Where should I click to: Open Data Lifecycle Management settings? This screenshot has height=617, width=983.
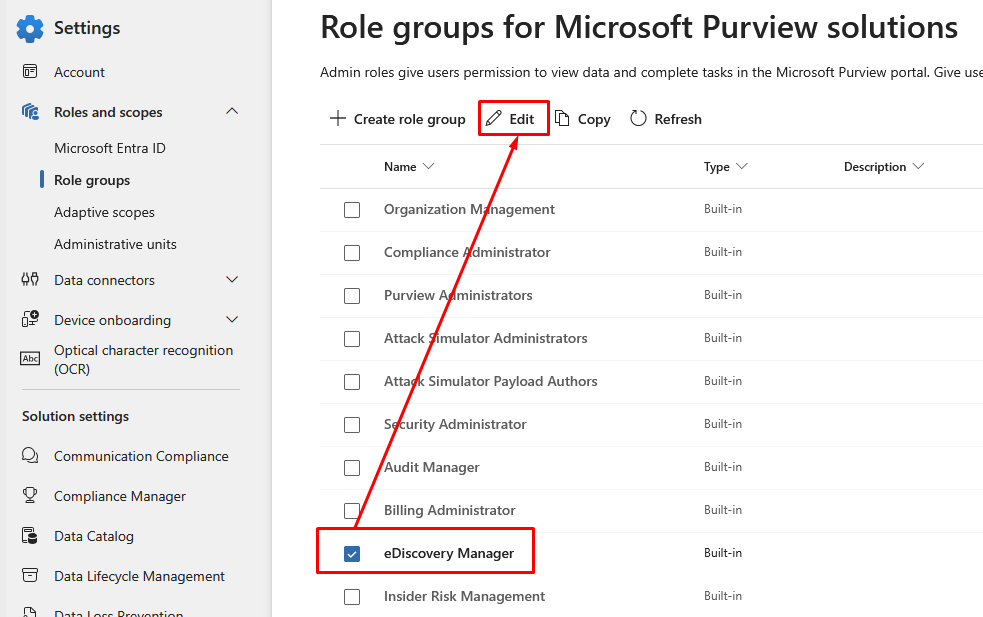click(x=139, y=576)
